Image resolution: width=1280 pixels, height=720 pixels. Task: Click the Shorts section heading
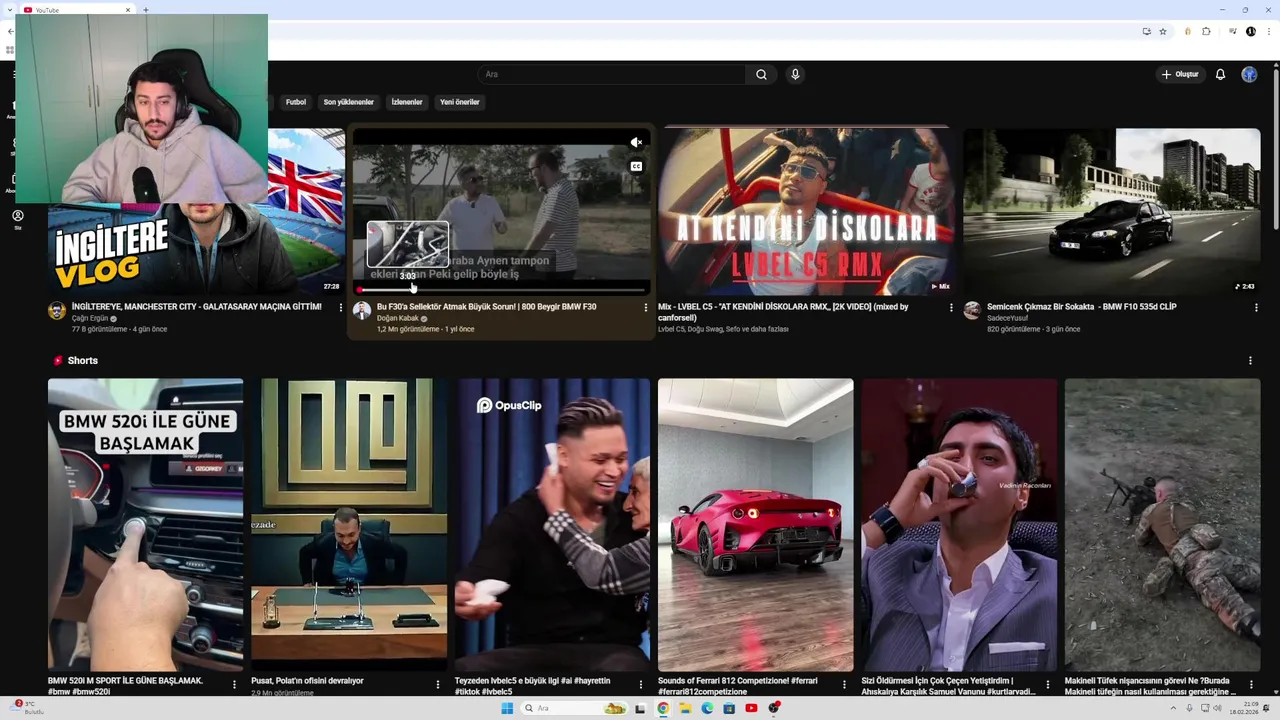click(x=82, y=360)
